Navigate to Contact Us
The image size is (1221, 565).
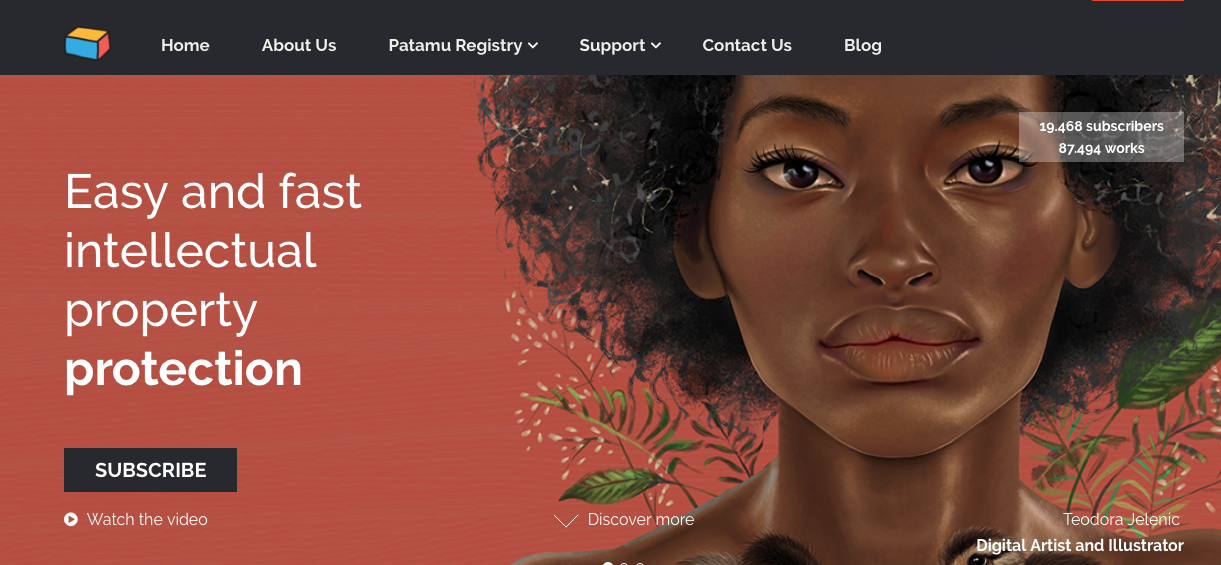(x=747, y=45)
